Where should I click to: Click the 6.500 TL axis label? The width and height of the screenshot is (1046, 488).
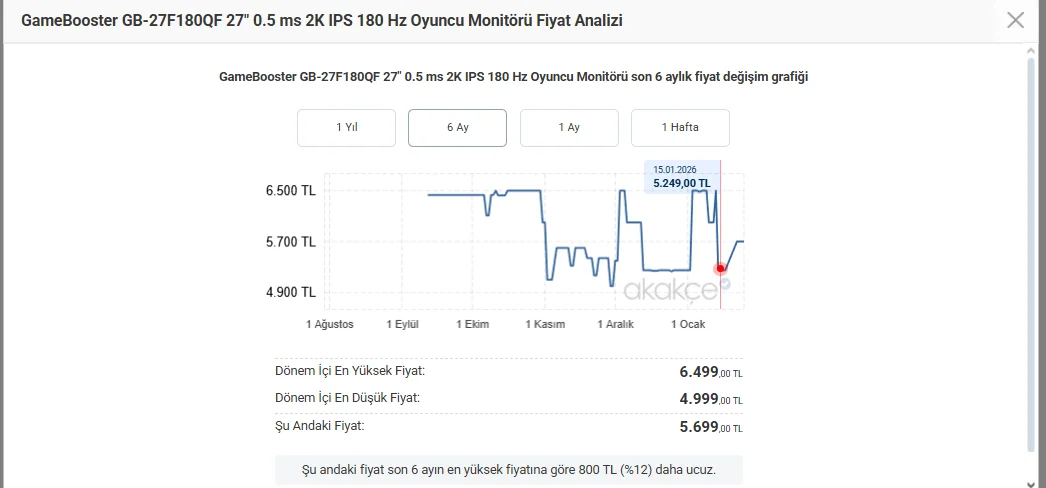[291, 191]
